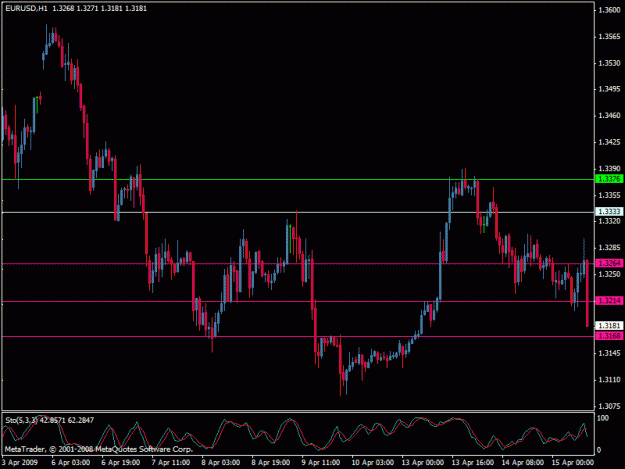Screen dimensions: 625x469
Task: Select the gray horizontal line at 1.3333
Action: point(298,212)
